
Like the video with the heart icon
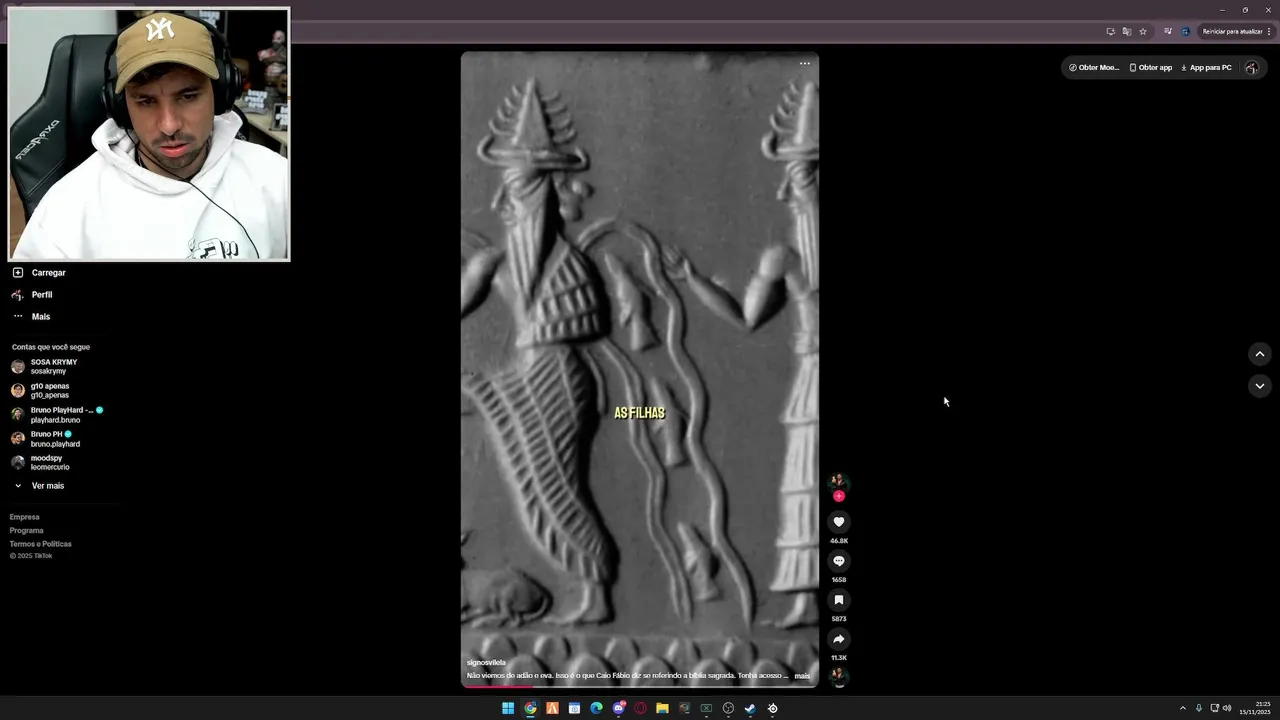pyautogui.click(x=838, y=522)
